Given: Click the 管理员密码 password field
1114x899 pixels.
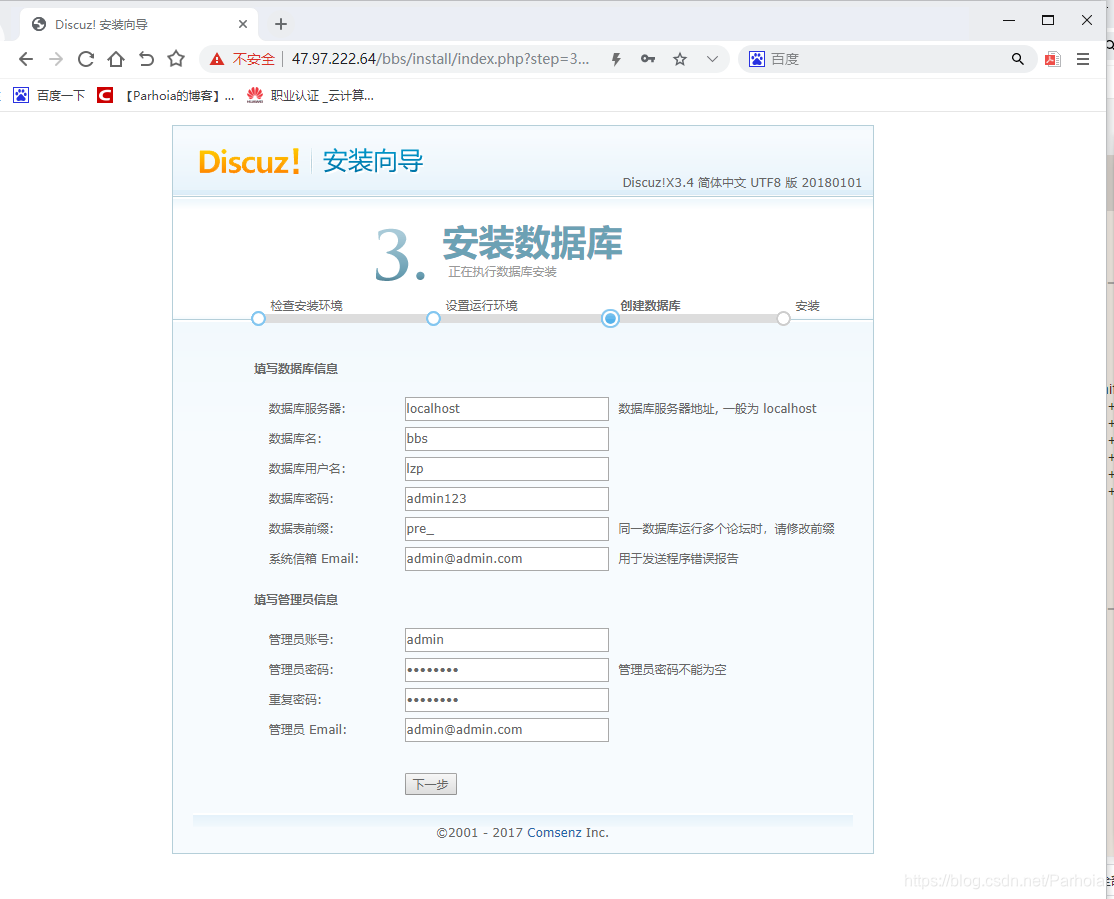Looking at the screenshot, I should 507,669.
